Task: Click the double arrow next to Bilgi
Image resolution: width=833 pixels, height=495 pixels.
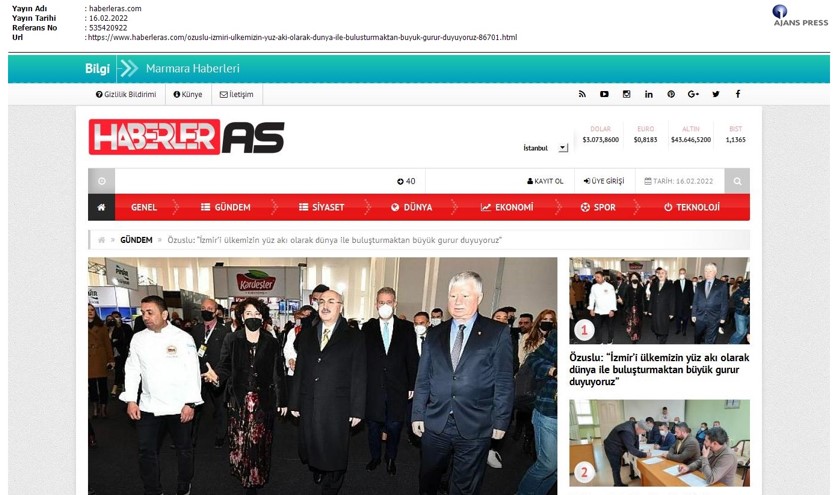Action: (129, 68)
